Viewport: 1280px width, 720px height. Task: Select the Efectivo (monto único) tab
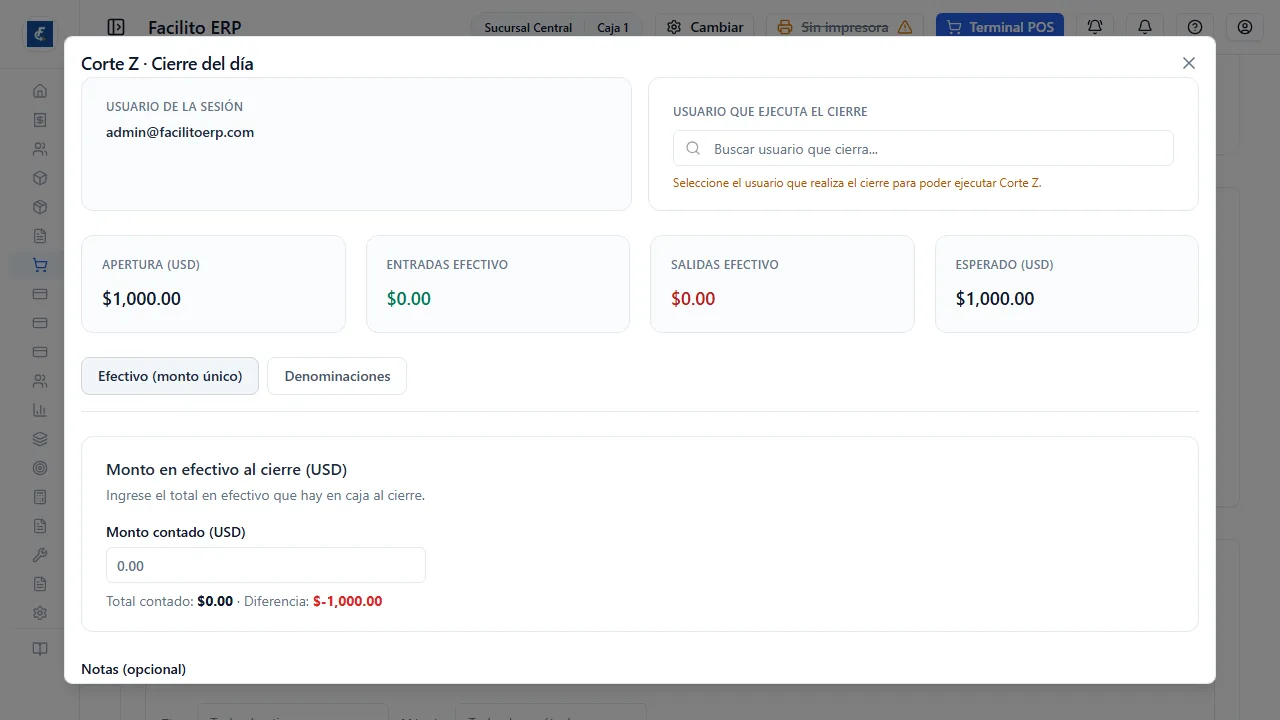pos(170,376)
